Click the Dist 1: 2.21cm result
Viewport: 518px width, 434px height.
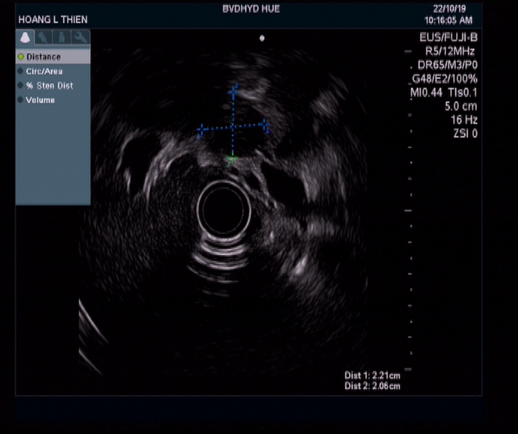372,376
